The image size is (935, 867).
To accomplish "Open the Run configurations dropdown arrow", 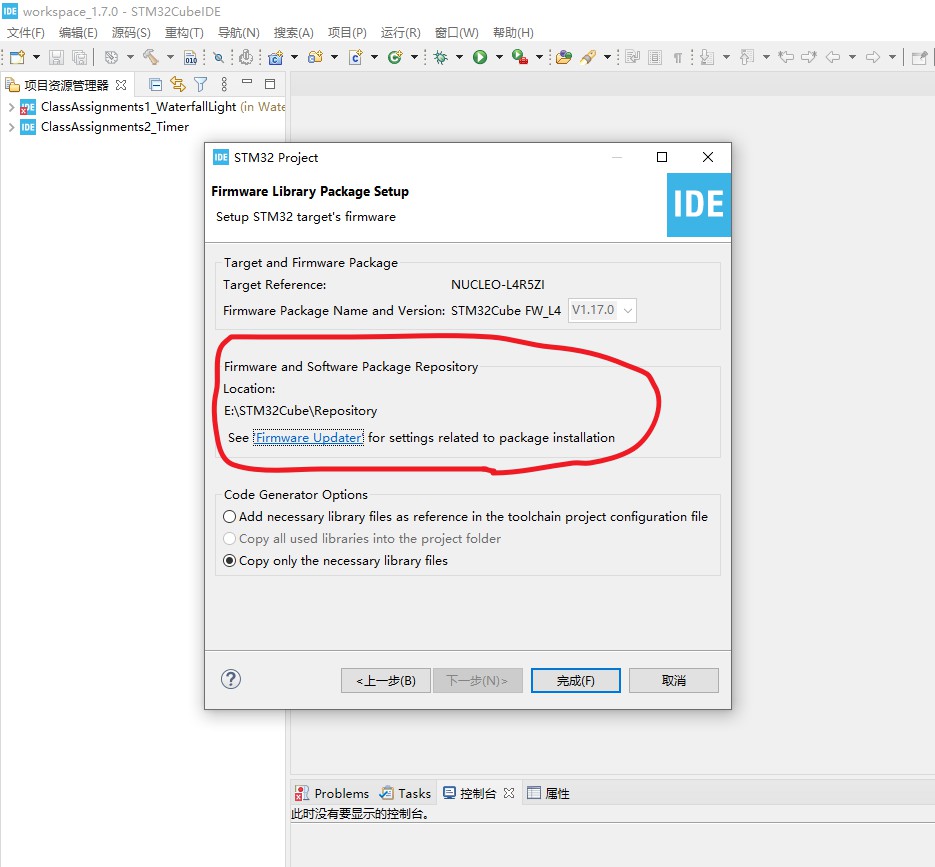I will 499,57.
